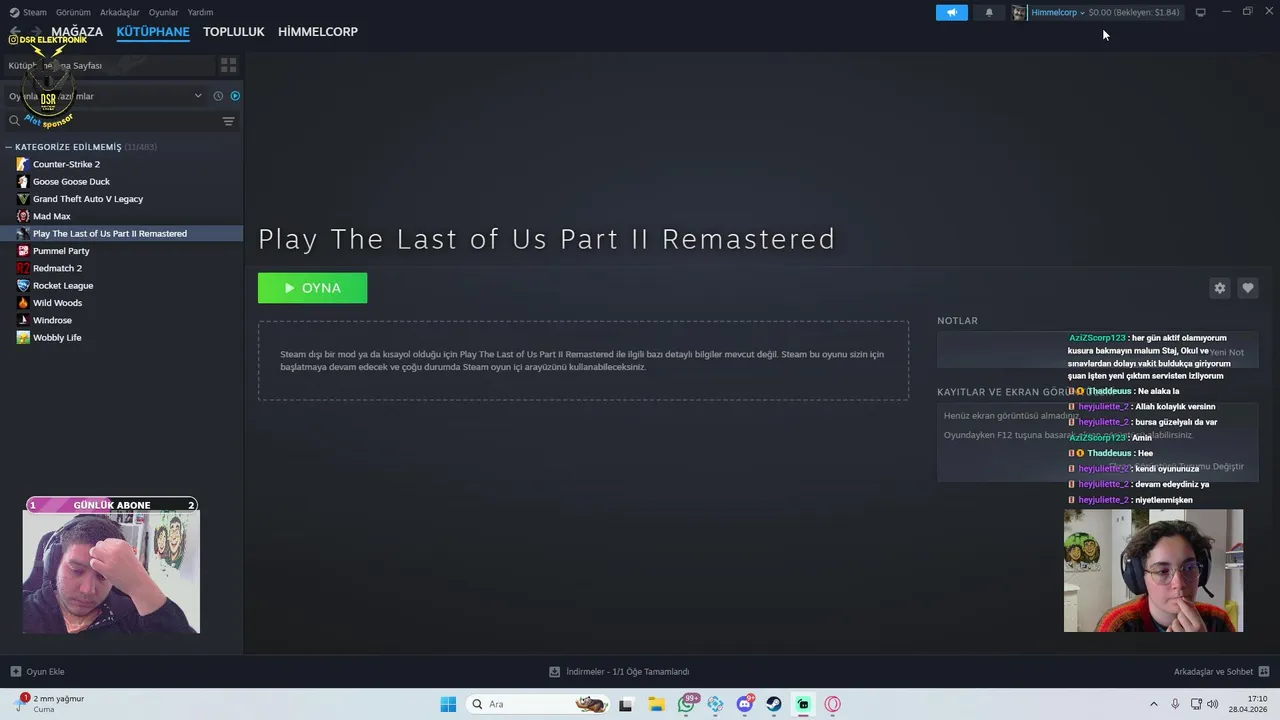Open Task View on the taskbar
1280x720 pixels.
[625, 704]
